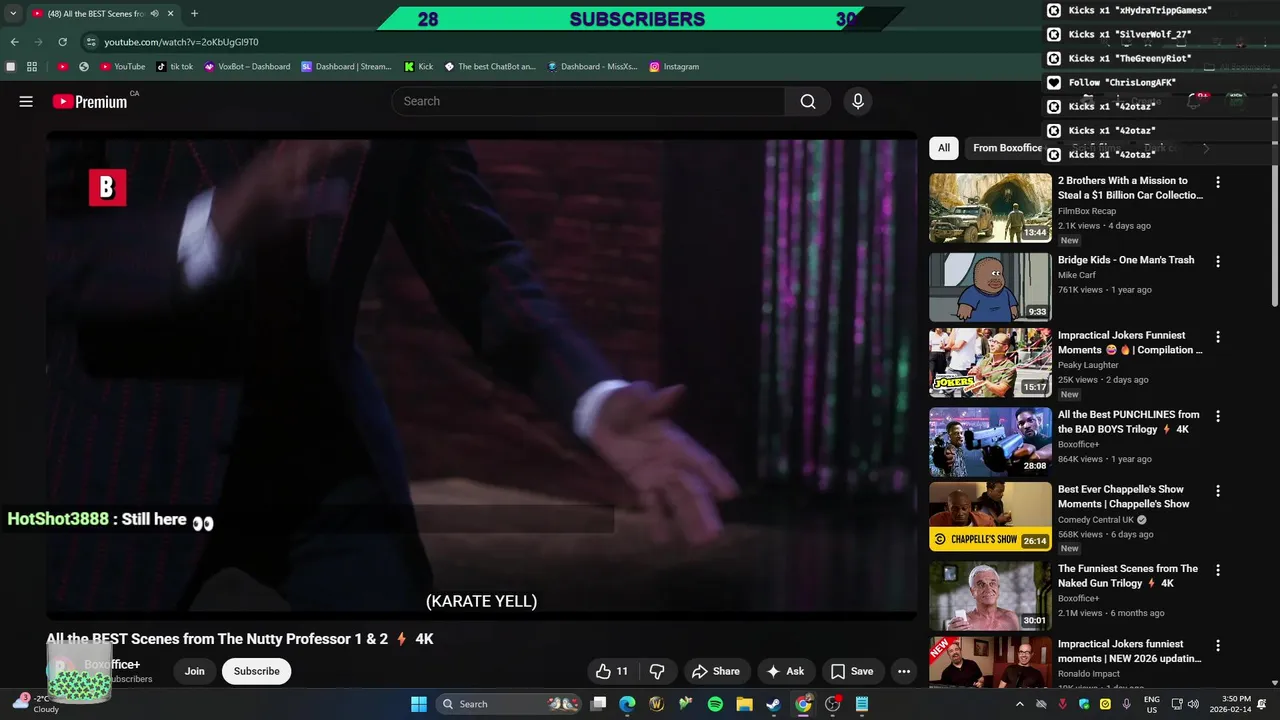Click the YouTube search magnifier button
Image resolution: width=1280 pixels, height=720 pixels.
[x=808, y=101]
